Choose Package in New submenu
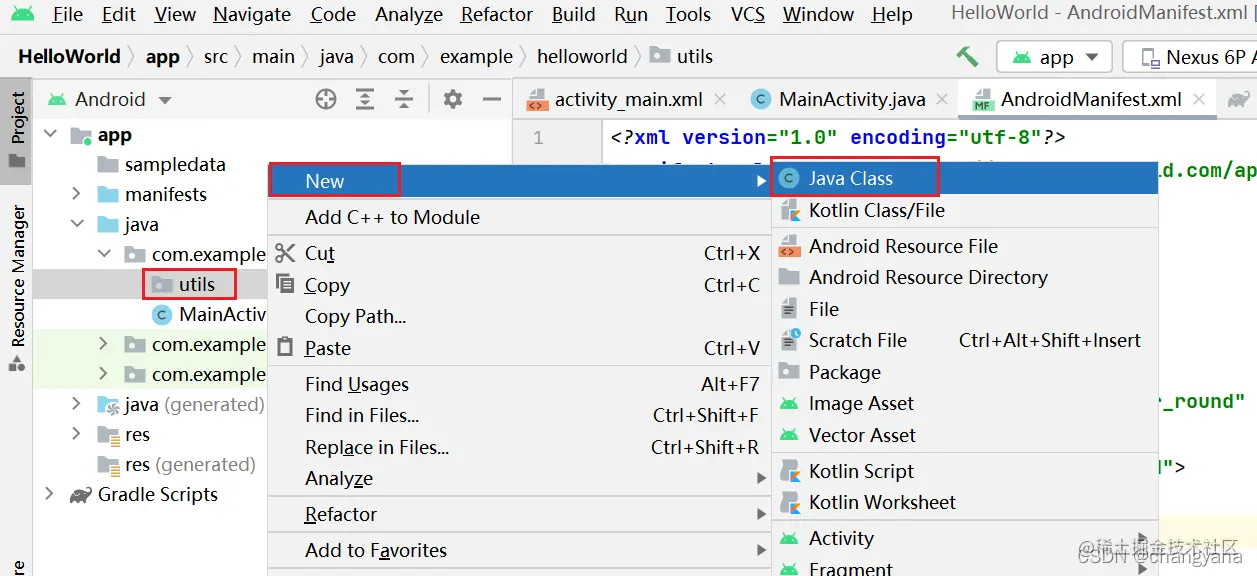The height and width of the screenshot is (576, 1257). (964, 372)
